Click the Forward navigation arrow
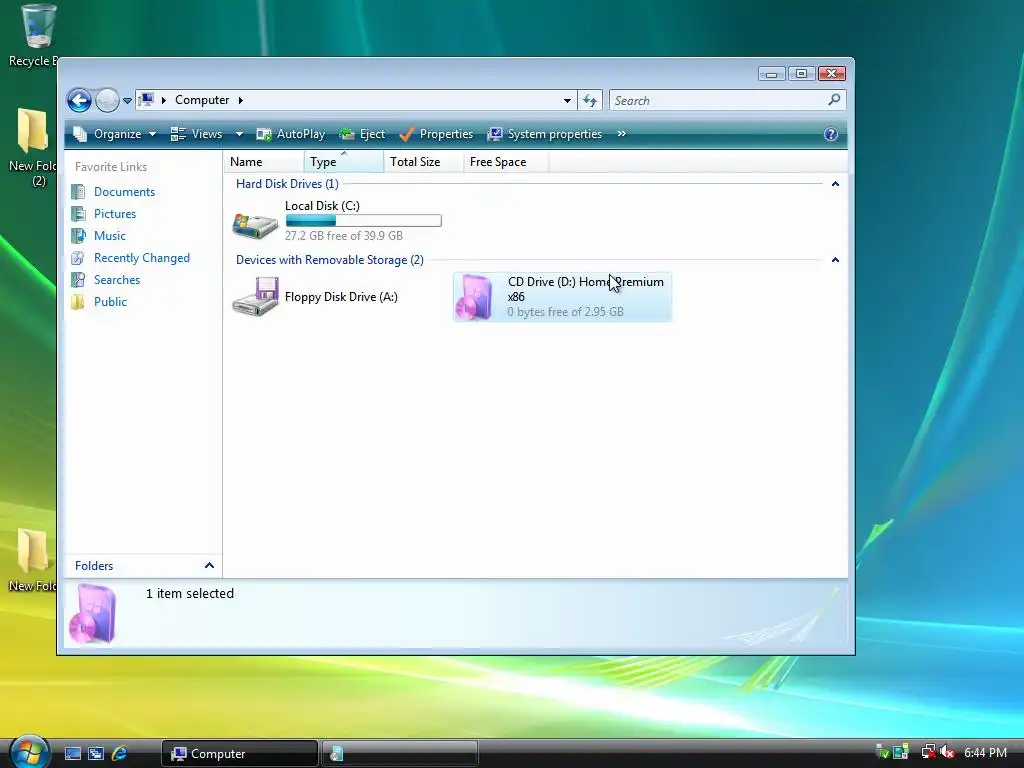1024x768 pixels. coord(107,101)
